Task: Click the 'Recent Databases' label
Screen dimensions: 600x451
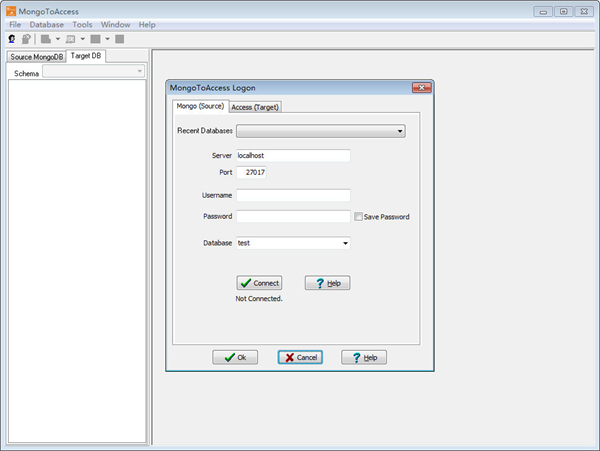Action: point(205,131)
